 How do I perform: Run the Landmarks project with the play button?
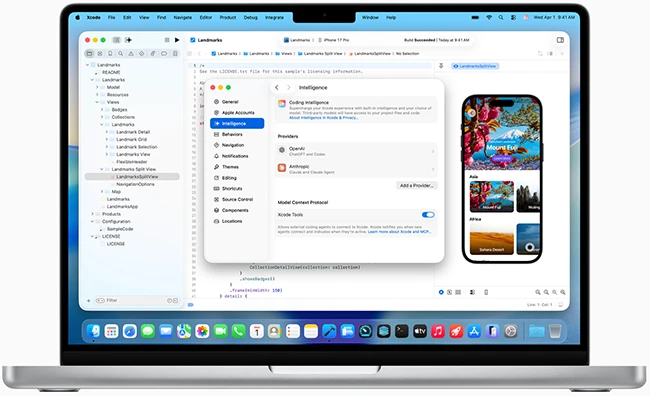[x=177, y=40]
